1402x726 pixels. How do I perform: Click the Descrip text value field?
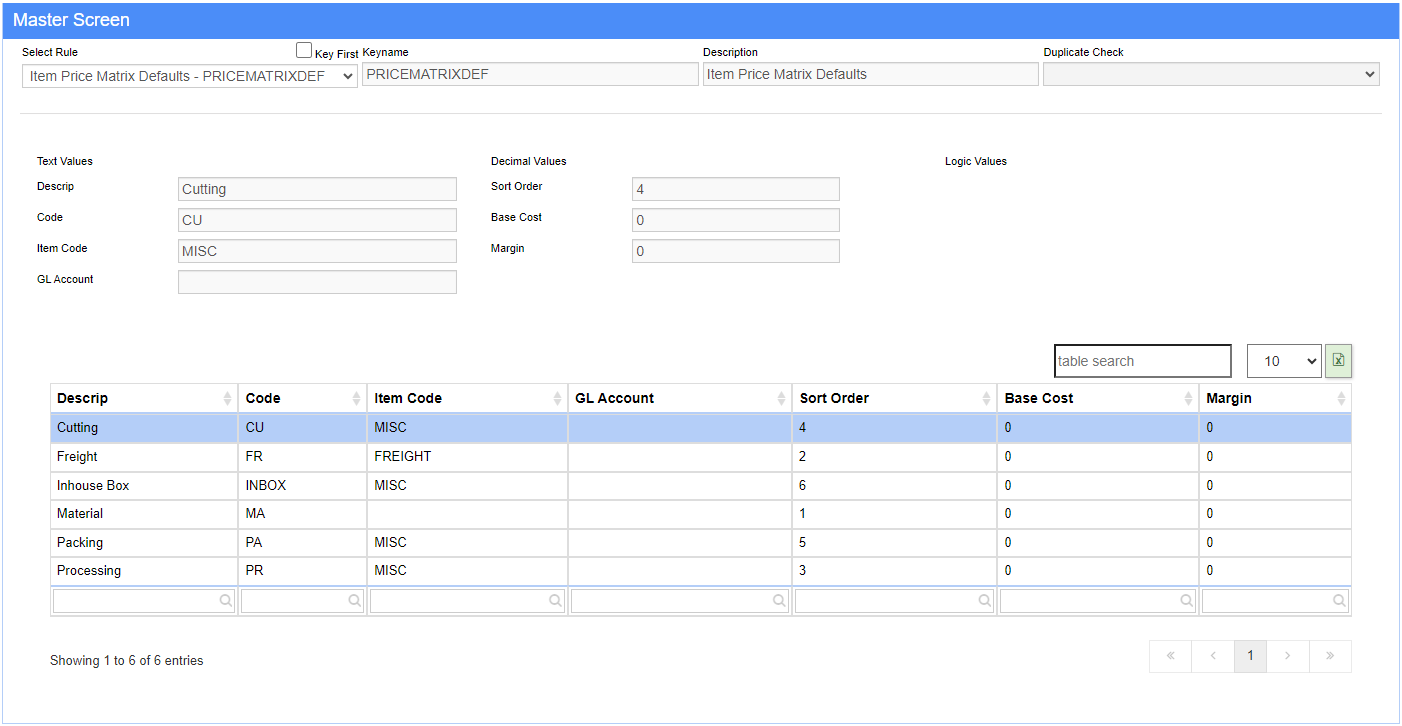coord(317,189)
